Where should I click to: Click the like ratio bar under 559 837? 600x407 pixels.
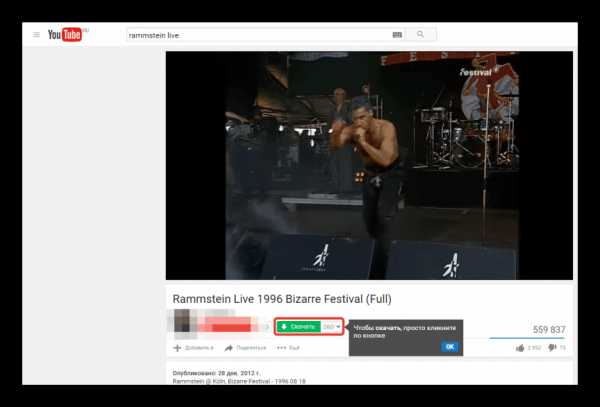pos(527,338)
